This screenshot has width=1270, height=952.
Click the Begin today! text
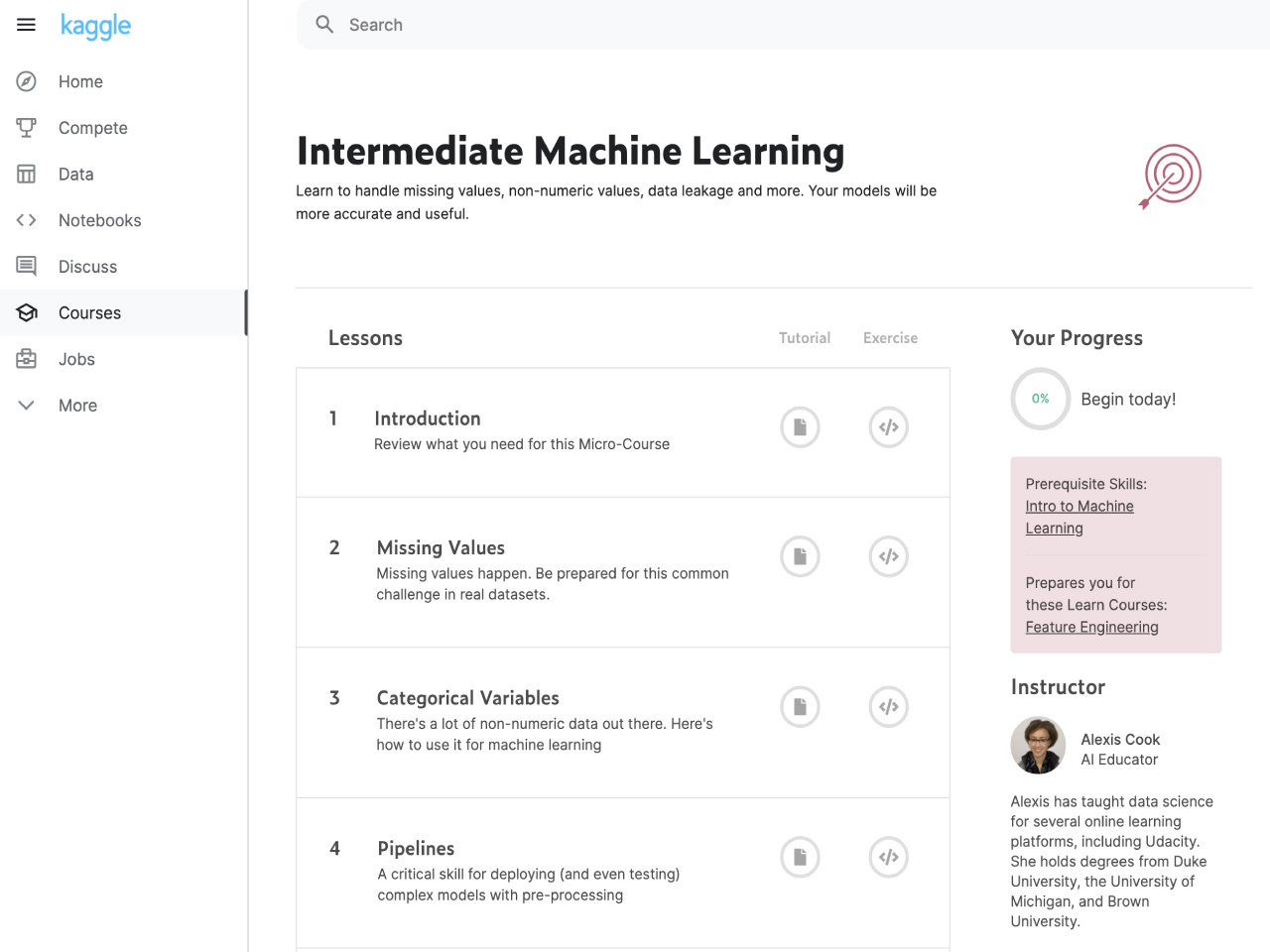click(1128, 400)
